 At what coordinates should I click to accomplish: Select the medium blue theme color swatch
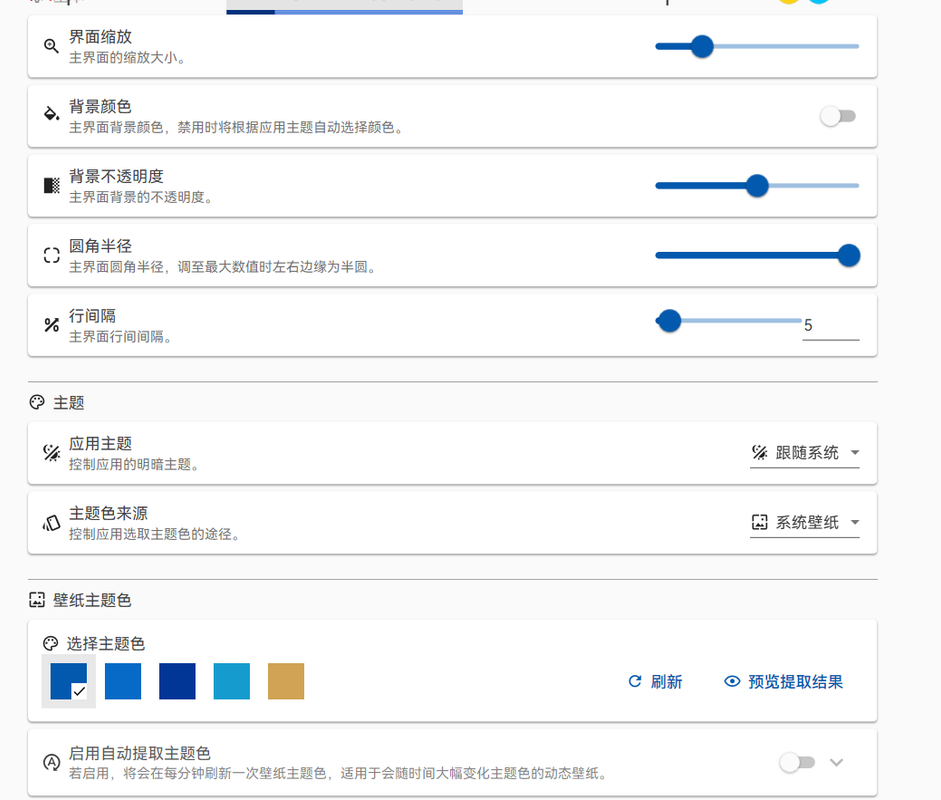click(x=123, y=681)
